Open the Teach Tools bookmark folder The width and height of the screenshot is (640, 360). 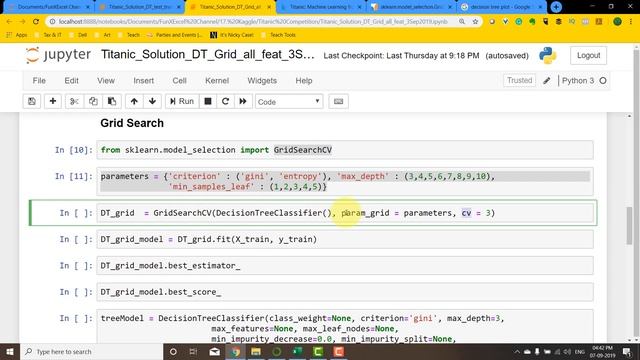[x=278, y=35]
